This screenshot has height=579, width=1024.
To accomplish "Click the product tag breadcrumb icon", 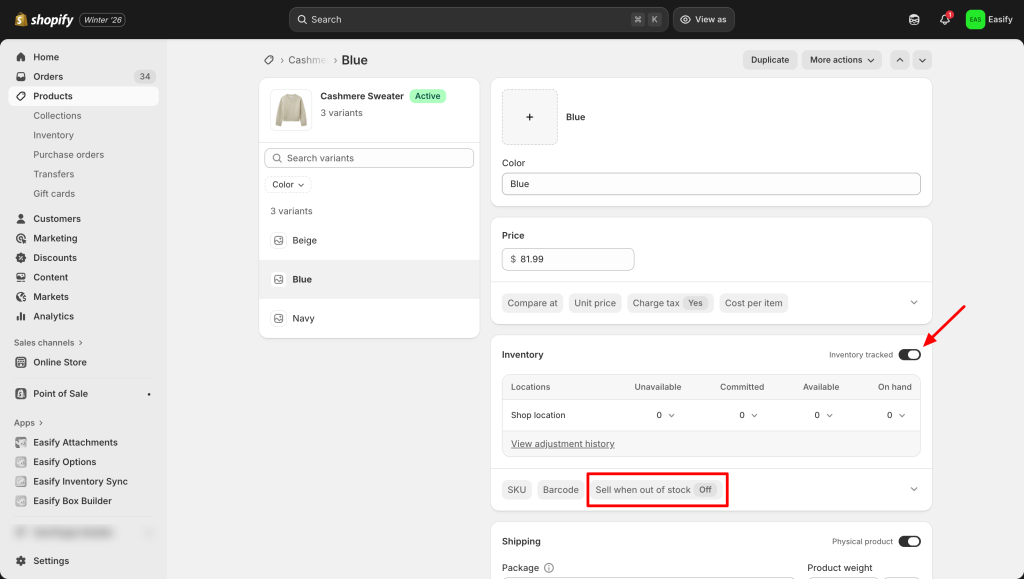I will click(x=268, y=60).
